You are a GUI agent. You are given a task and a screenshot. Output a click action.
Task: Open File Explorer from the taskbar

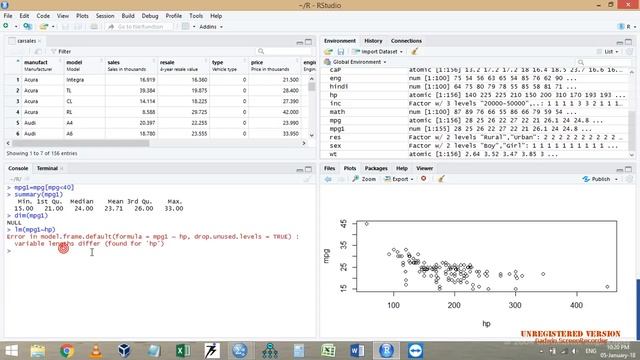click(38, 351)
